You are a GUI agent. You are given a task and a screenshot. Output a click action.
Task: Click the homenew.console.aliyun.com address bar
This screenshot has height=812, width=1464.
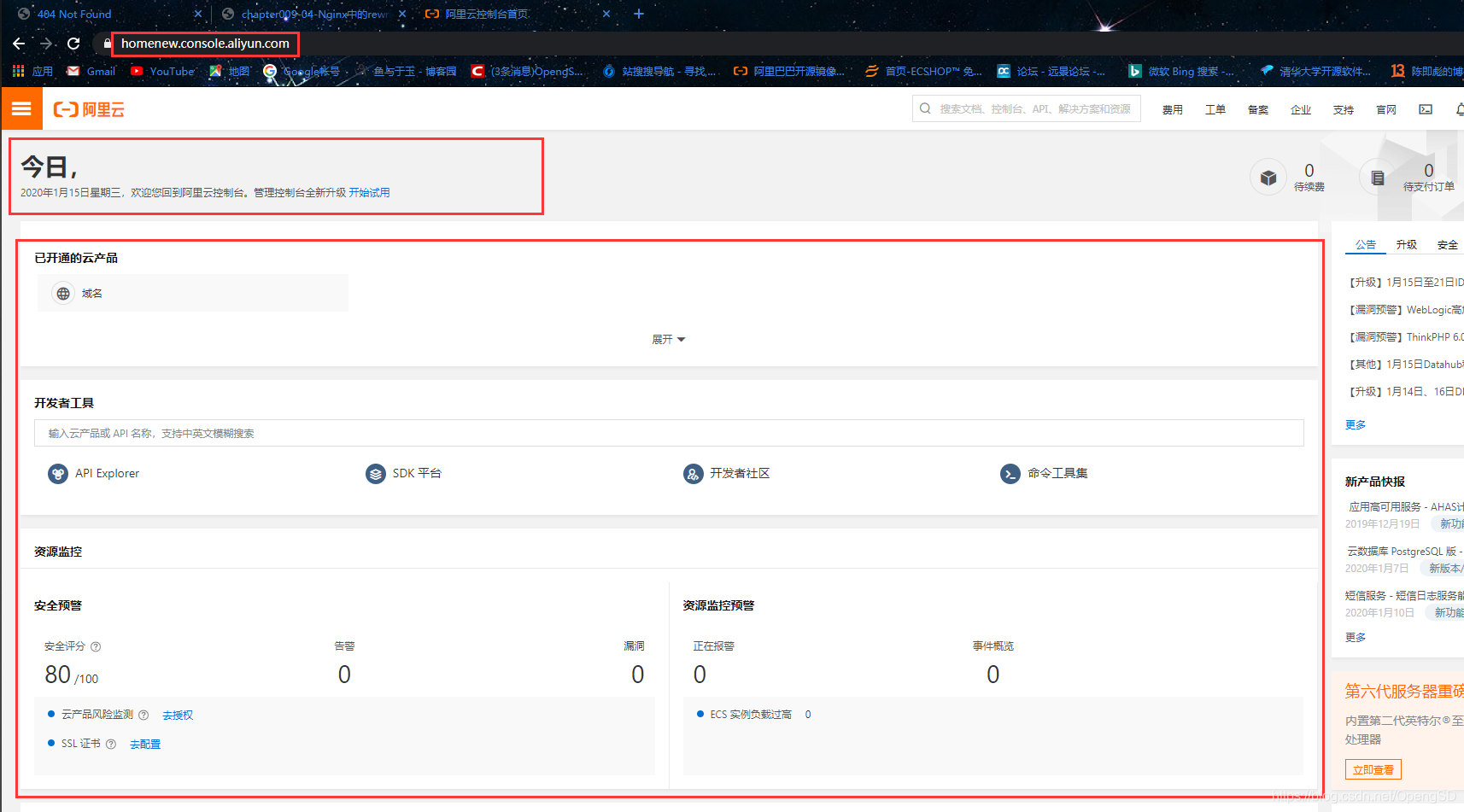205,44
